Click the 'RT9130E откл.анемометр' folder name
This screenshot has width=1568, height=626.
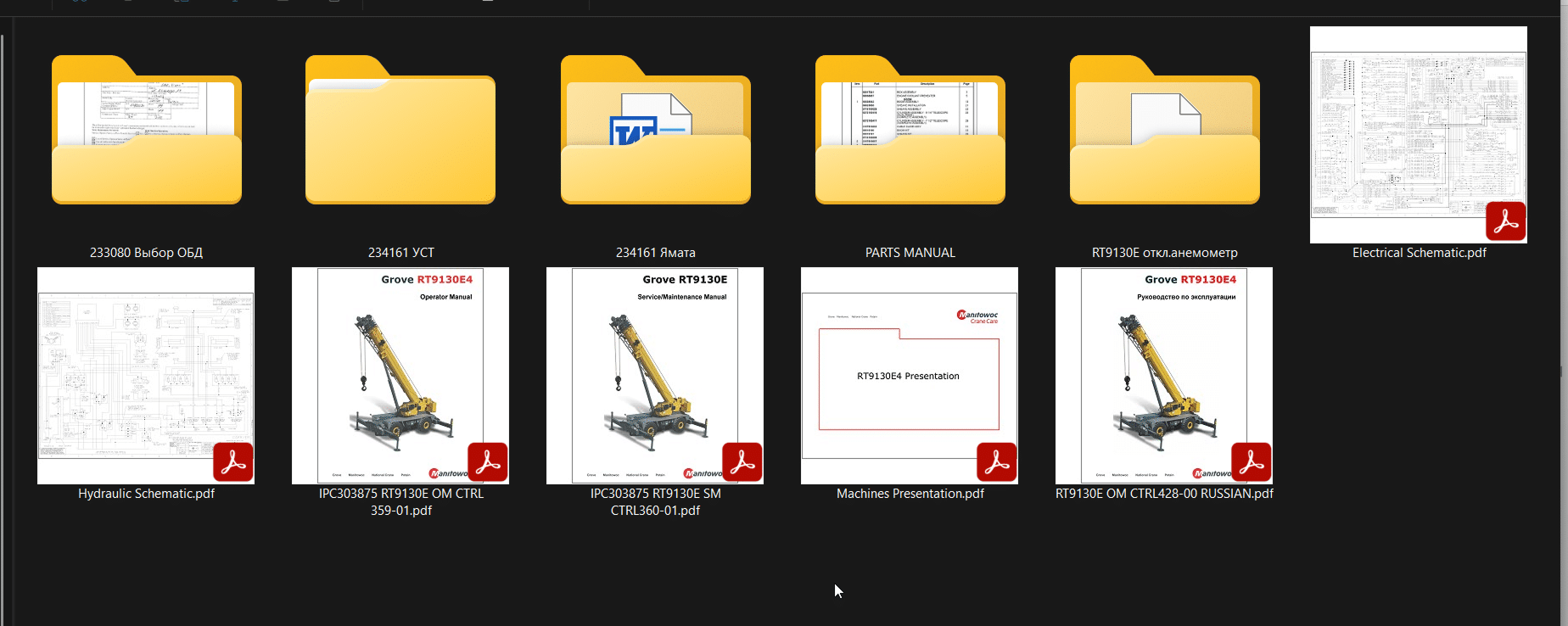pyautogui.click(x=1165, y=253)
